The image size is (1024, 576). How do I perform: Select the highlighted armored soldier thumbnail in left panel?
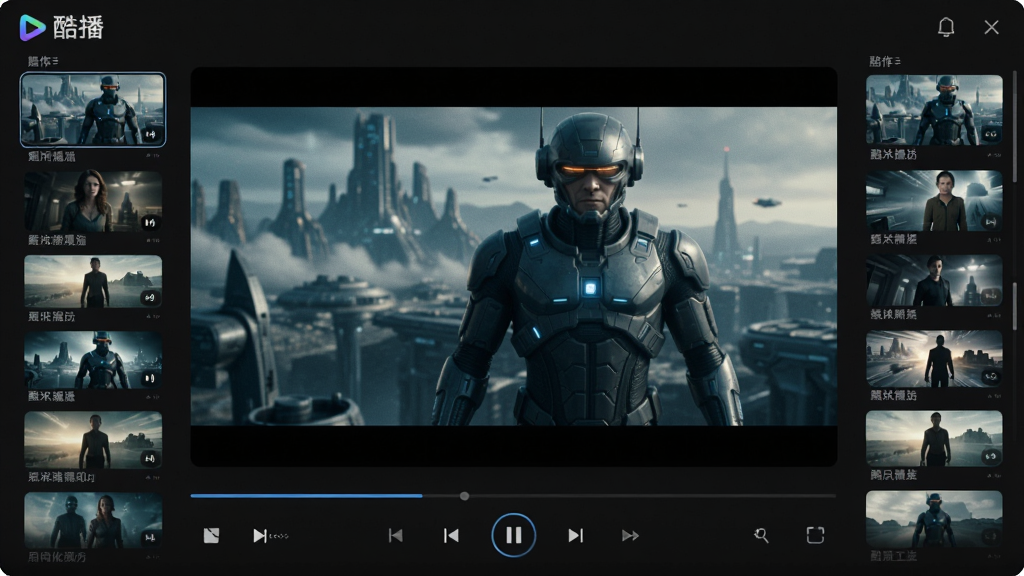[x=93, y=109]
